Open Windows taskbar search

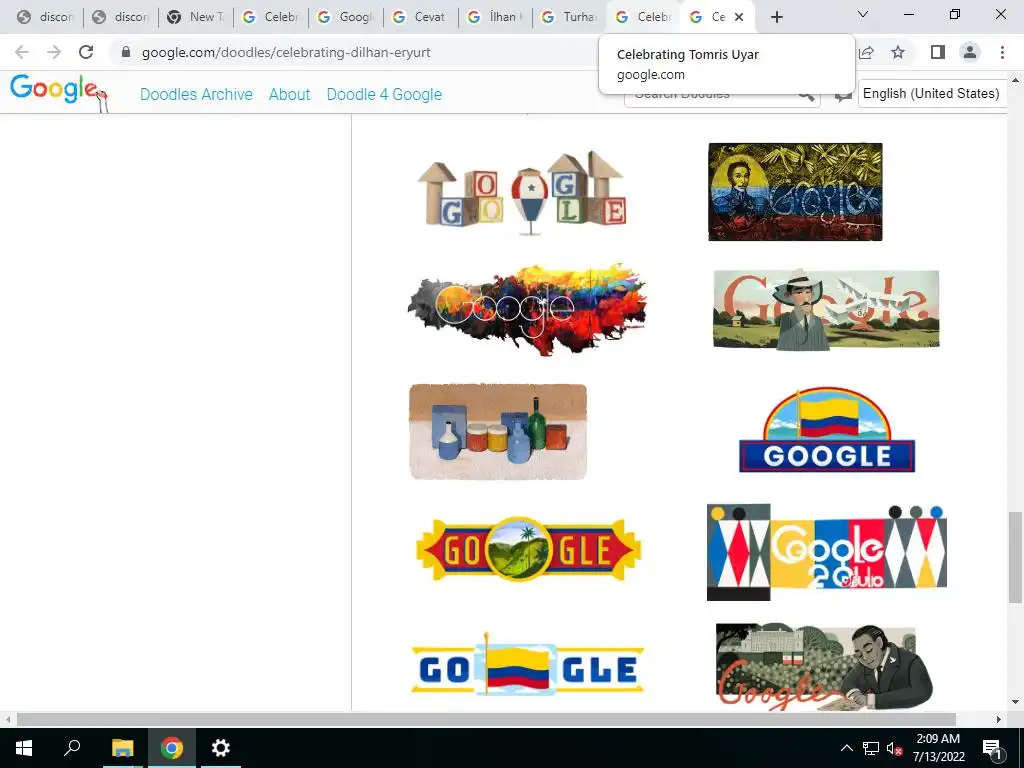point(72,748)
